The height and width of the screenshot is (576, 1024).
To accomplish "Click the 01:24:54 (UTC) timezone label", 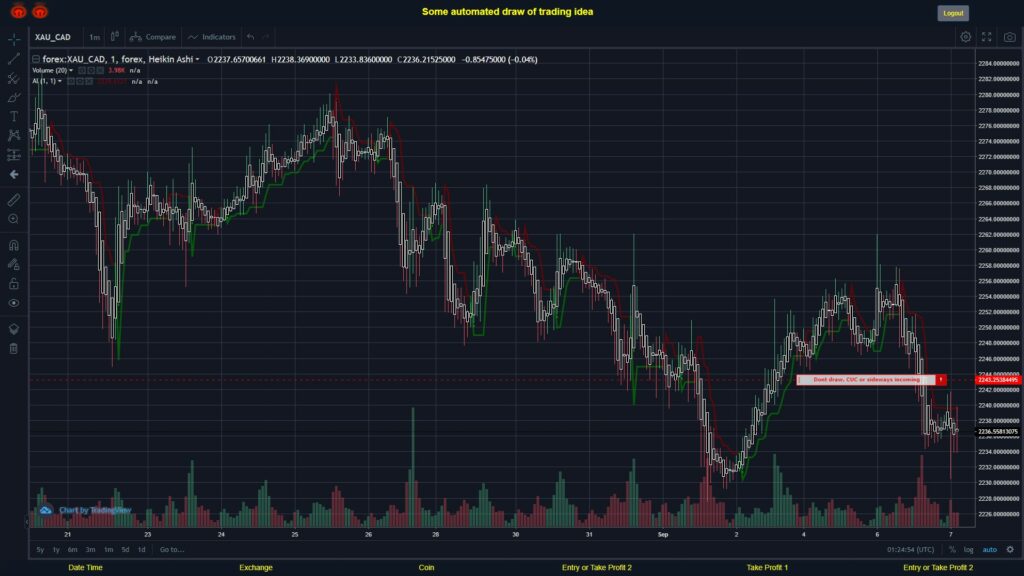I will tap(910, 550).
